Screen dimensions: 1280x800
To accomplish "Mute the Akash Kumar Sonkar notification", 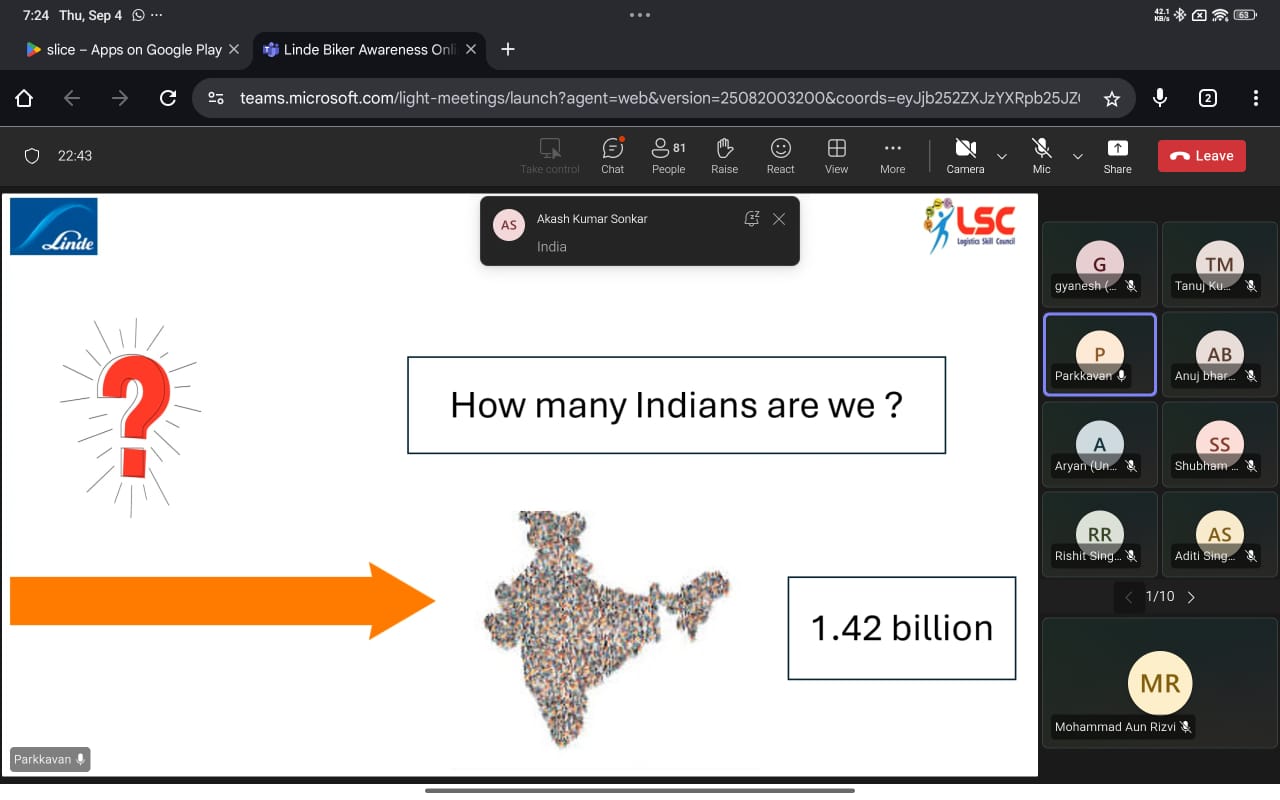I will point(751,219).
